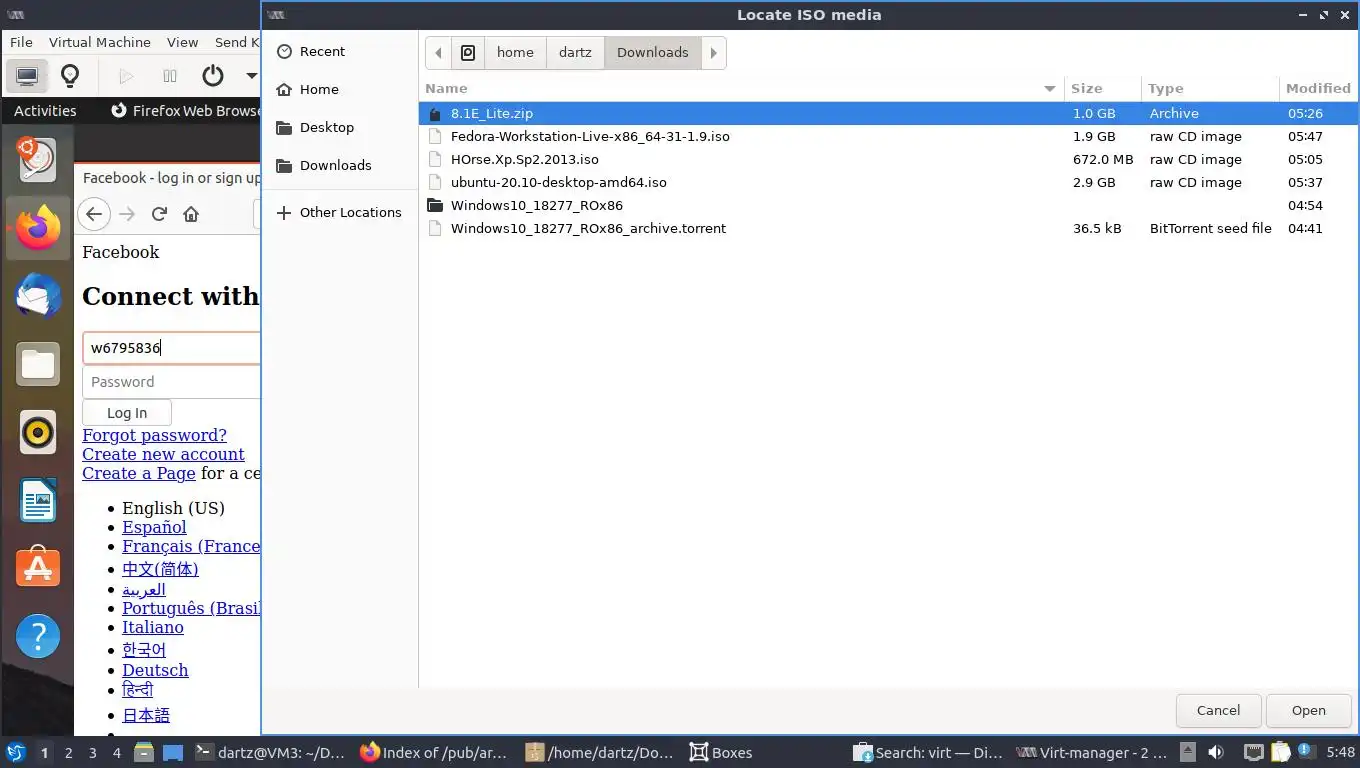Click the root disk icon in path bar
The image size is (1360, 768).
click(468, 53)
